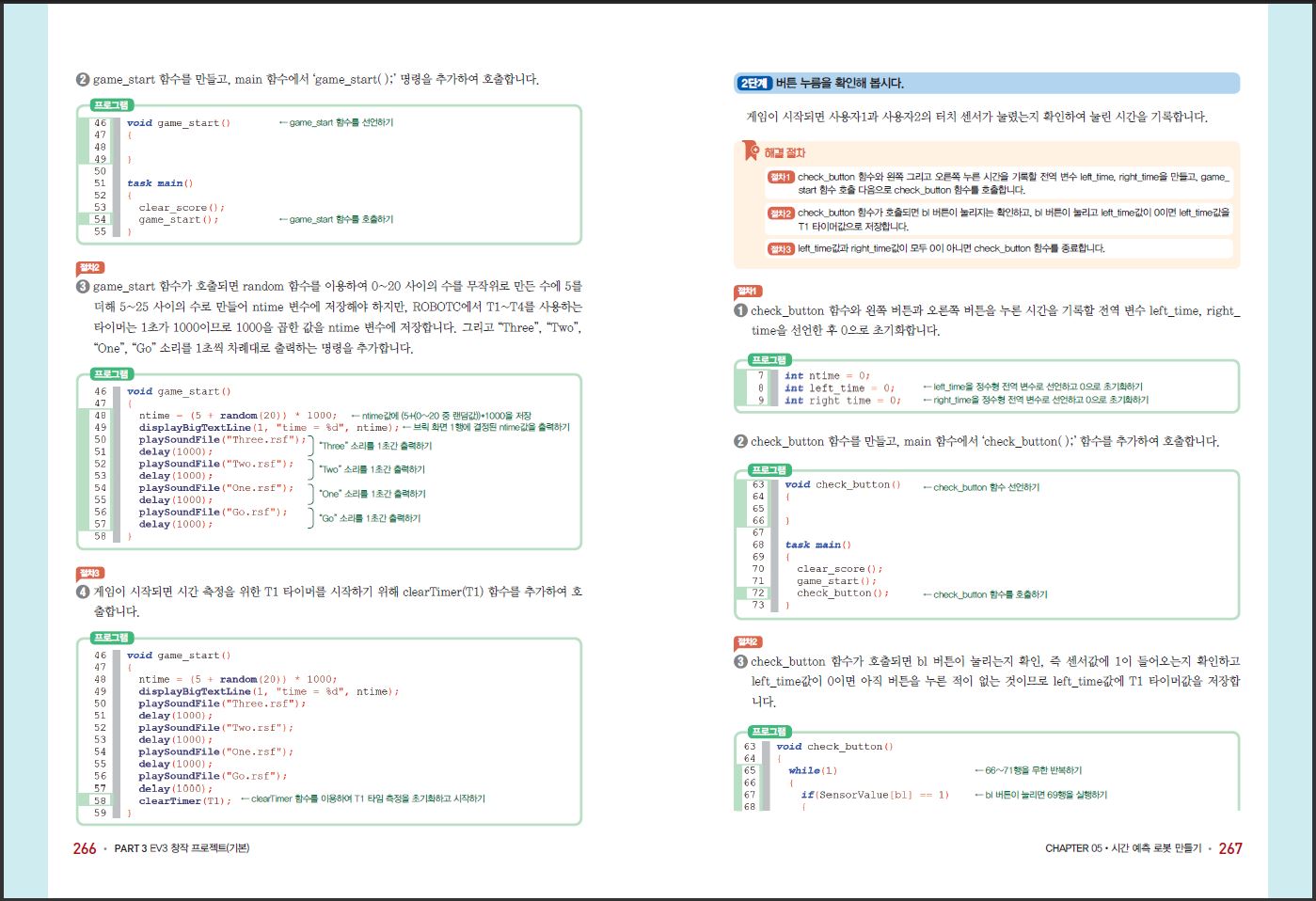Click the 프로그램 label above the clearTimer code block
The height and width of the screenshot is (901, 1316).
(x=111, y=638)
